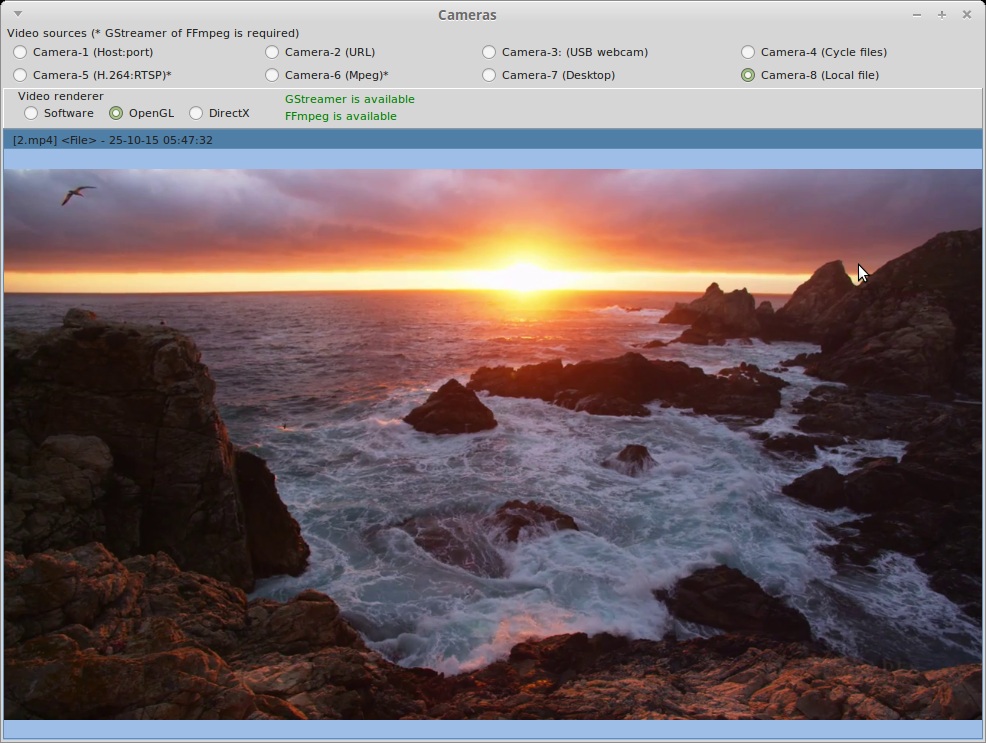Switch video renderer to Software

tap(31, 113)
